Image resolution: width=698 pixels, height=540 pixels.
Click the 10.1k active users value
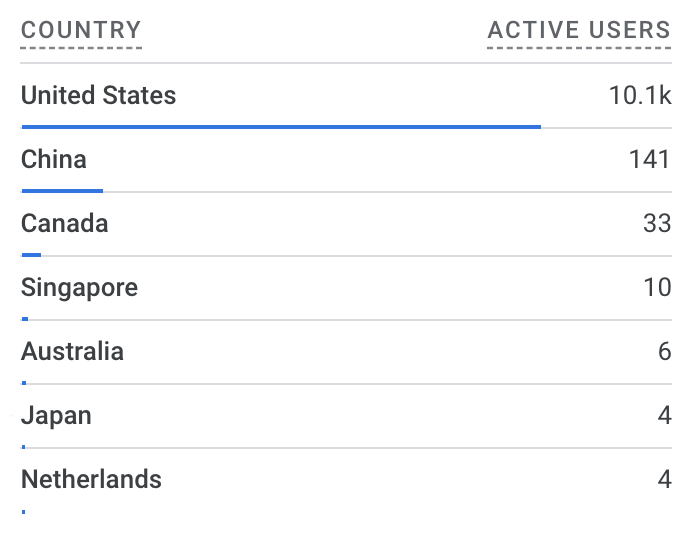pos(640,96)
